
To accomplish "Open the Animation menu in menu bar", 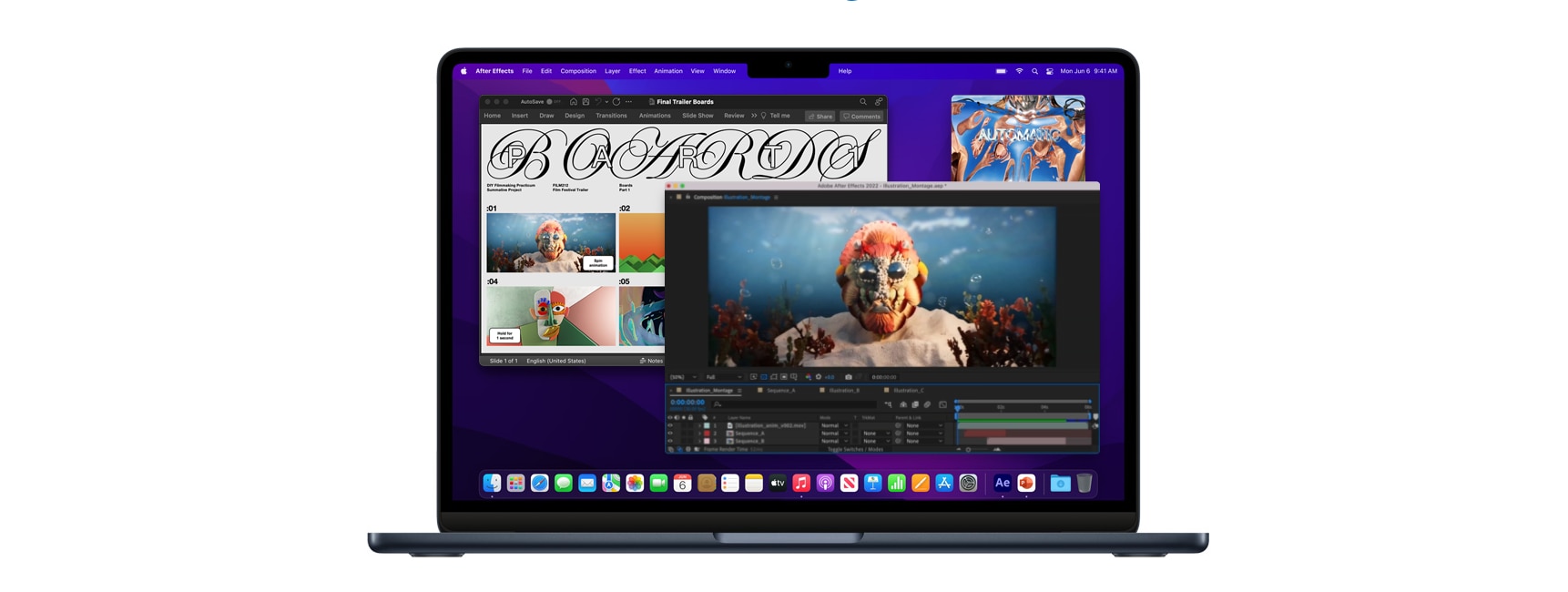I will pyautogui.click(x=668, y=71).
